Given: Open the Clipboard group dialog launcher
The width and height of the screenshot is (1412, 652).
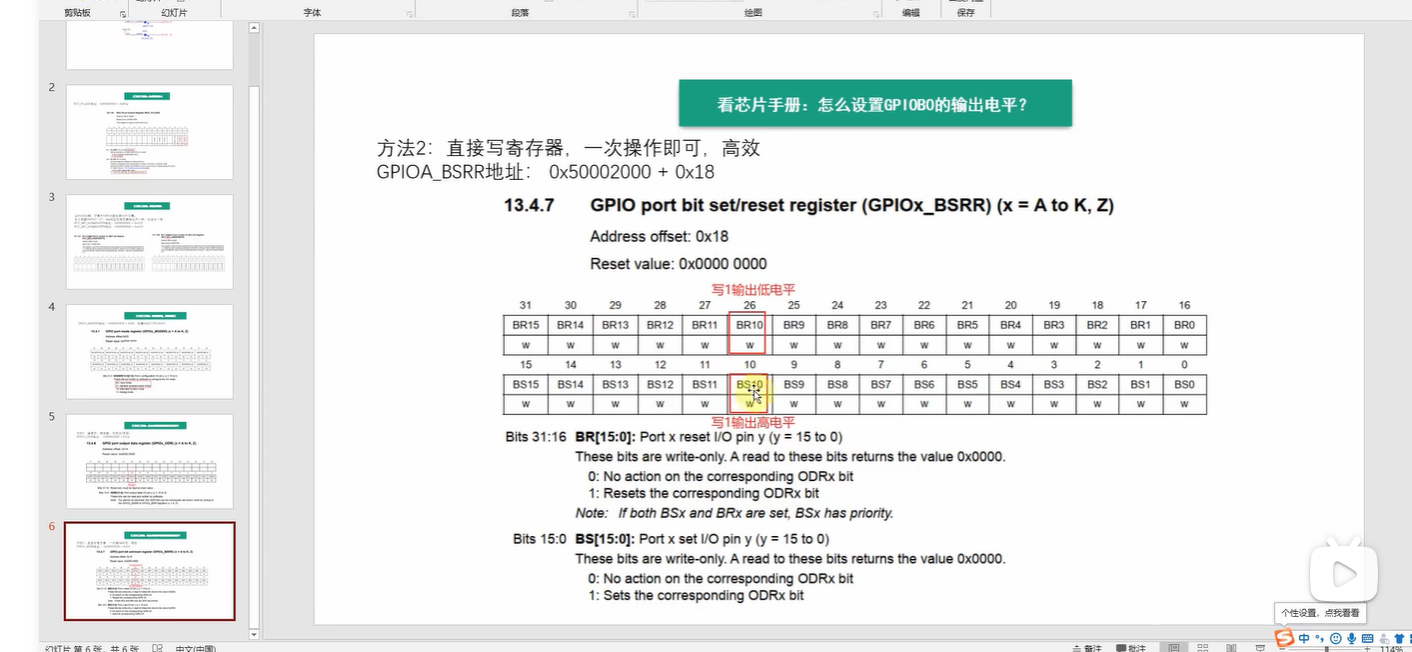Looking at the screenshot, I should pos(123,14).
